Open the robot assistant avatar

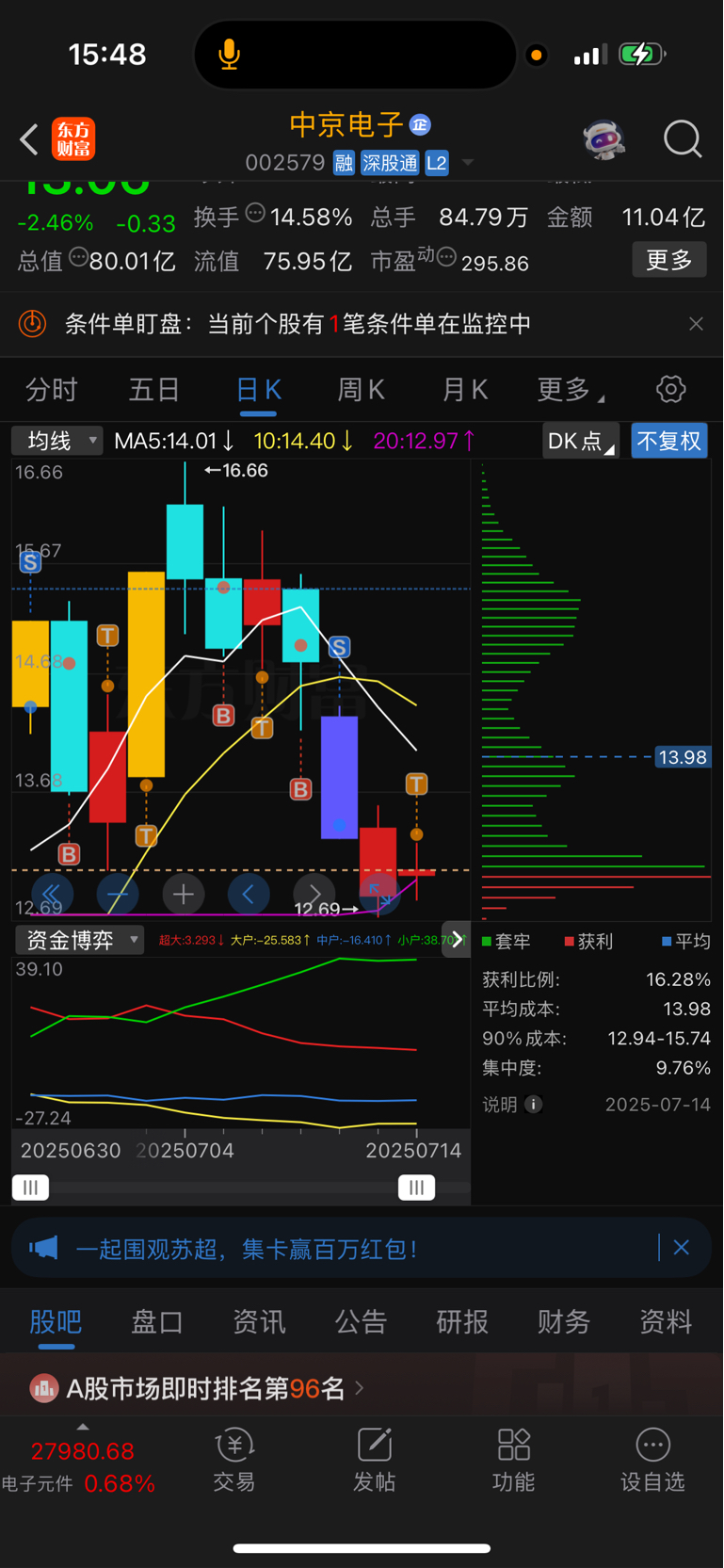tap(603, 139)
